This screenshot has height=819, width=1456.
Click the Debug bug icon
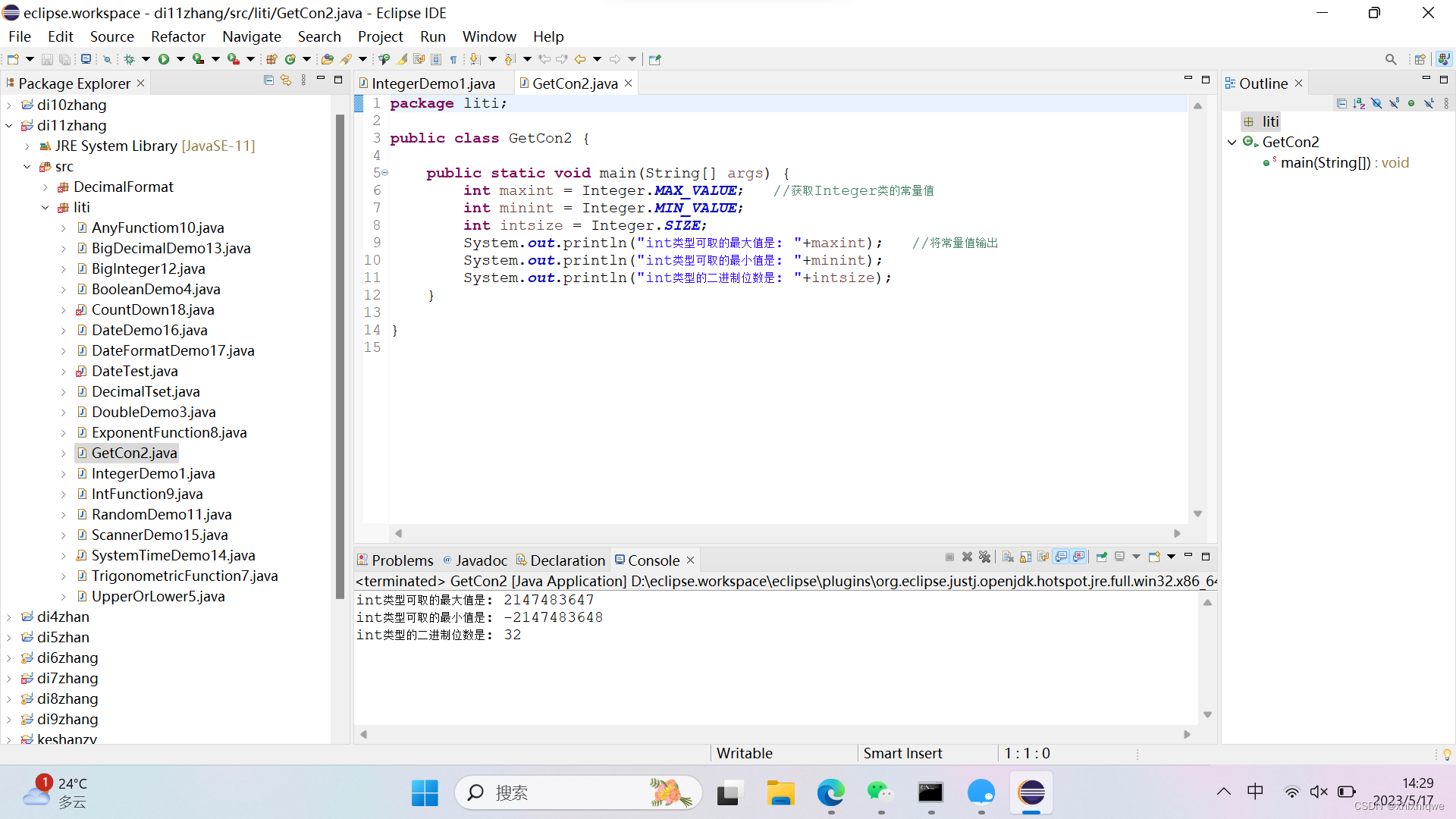coord(129,59)
